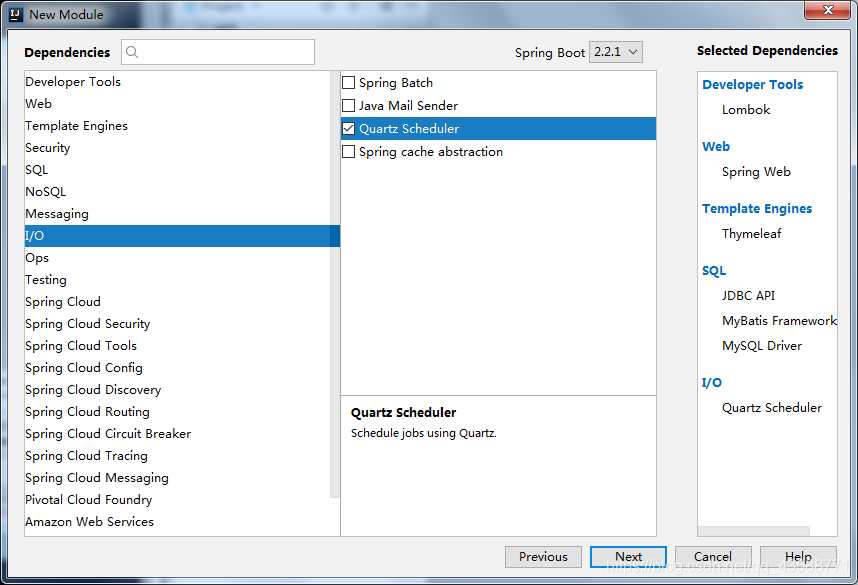858x585 pixels.
Task: Select Spring Cloud Circuit Breaker category
Action: (177, 433)
